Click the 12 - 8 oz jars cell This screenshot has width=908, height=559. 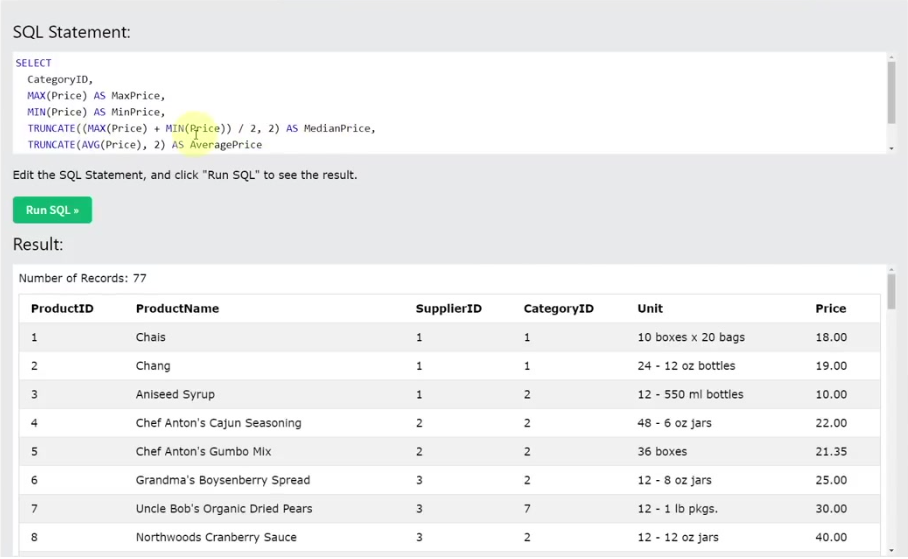pos(674,480)
